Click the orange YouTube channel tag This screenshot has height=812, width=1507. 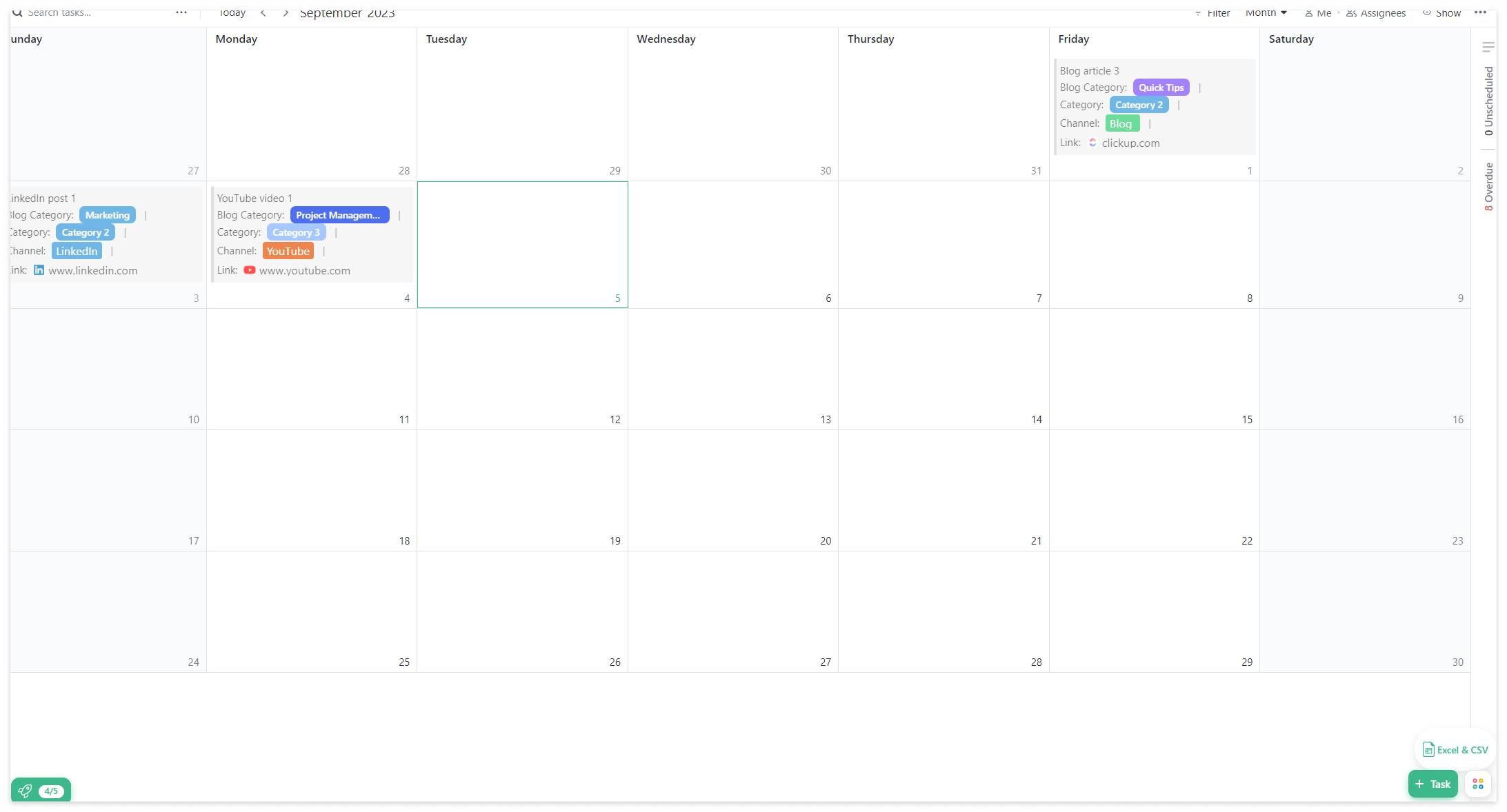tap(288, 251)
